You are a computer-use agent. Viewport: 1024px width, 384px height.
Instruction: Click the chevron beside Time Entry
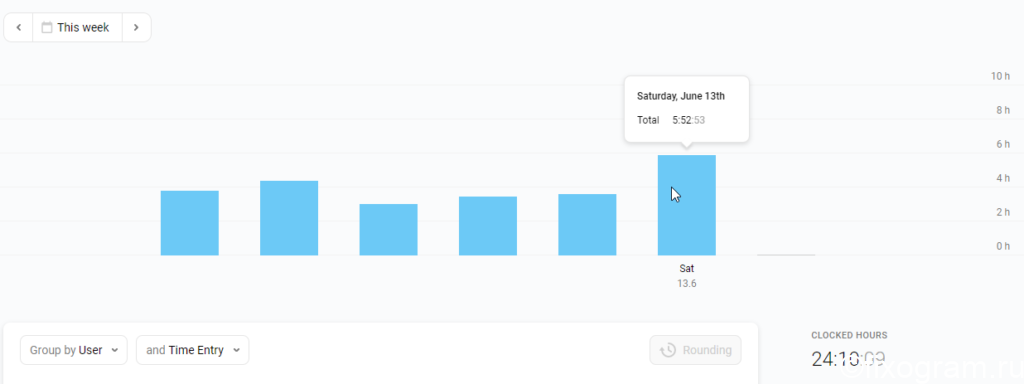click(236, 351)
